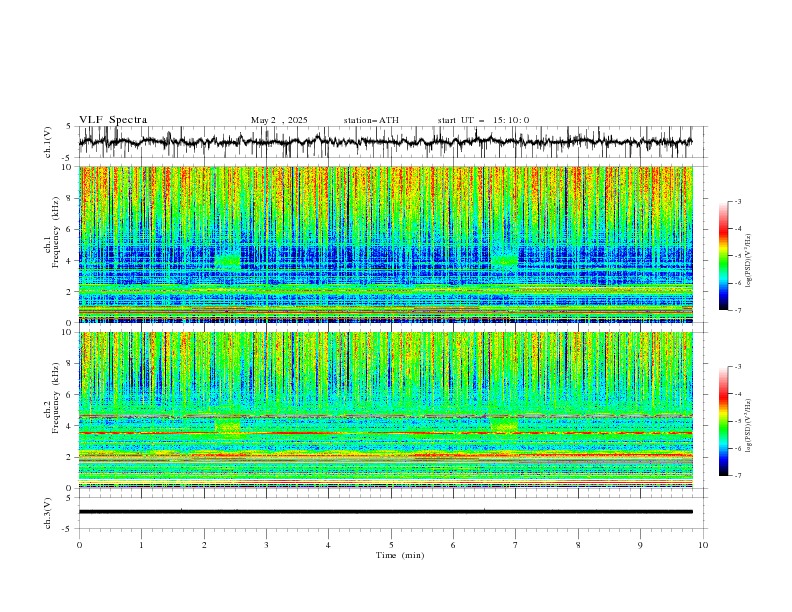Screen dimensions: 792x612
Task: Click the "7" tick on the time axis
Action: [x=516, y=545]
